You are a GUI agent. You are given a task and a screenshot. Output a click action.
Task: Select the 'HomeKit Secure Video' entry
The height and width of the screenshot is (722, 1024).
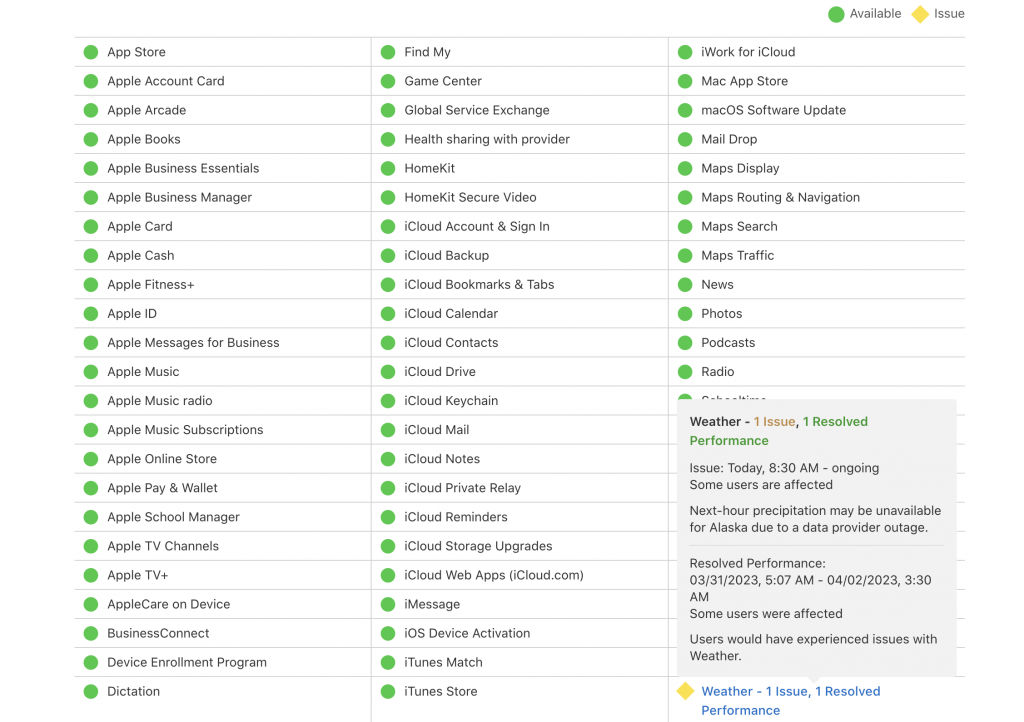pos(470,197)
